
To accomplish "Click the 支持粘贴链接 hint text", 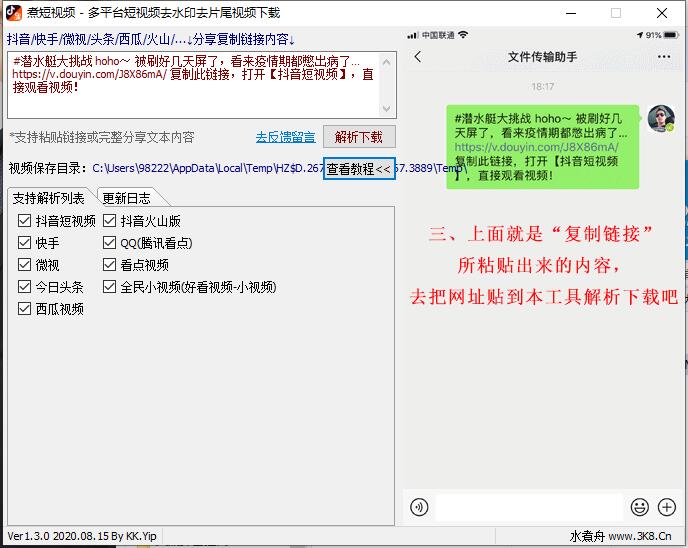I will (102, 137).
